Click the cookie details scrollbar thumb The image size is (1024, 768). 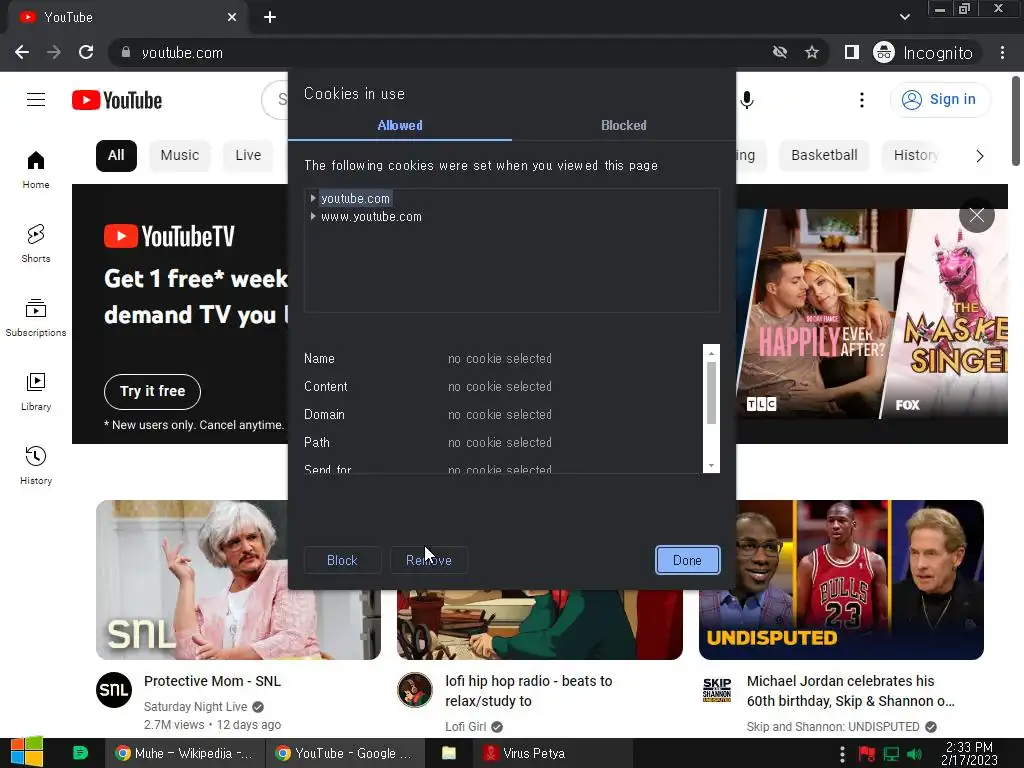click(711, 392)
